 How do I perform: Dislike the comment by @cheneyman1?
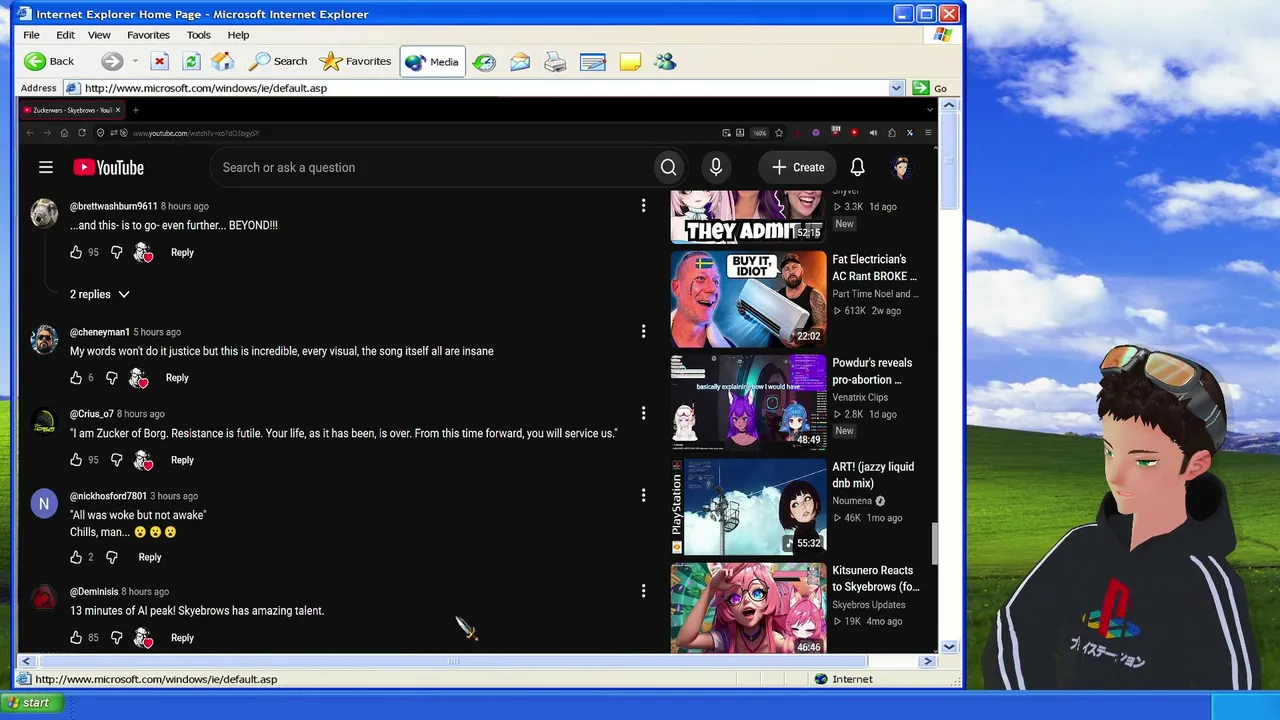point(111,378)
